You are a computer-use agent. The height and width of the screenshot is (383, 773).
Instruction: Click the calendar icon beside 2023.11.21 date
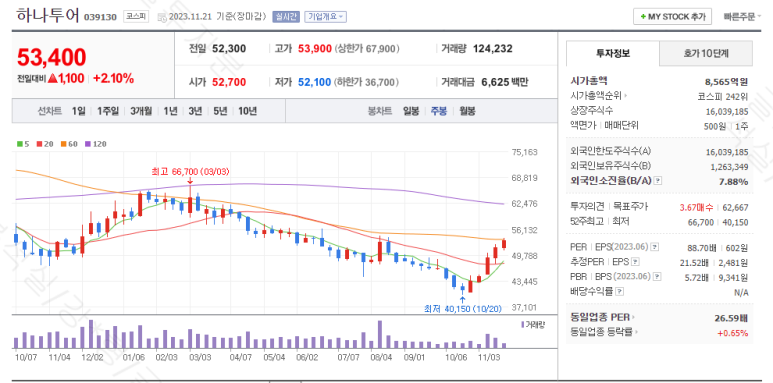(x=162, y=18)
